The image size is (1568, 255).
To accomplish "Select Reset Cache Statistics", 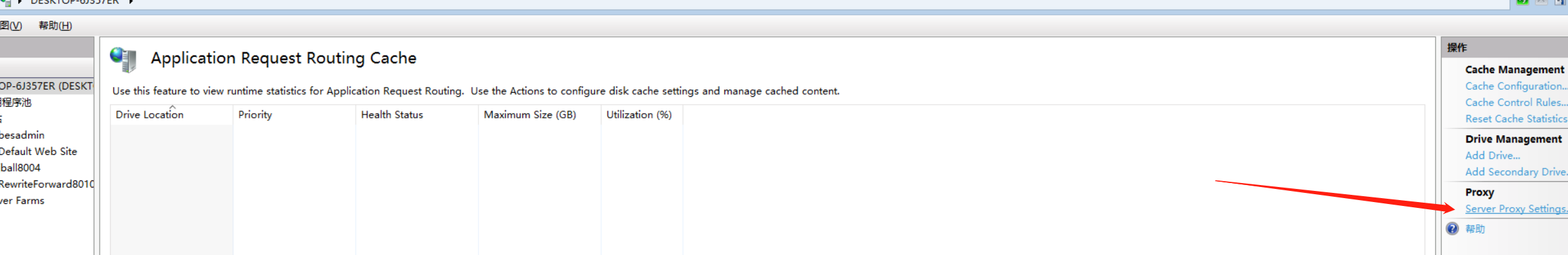I will 1516,118.
